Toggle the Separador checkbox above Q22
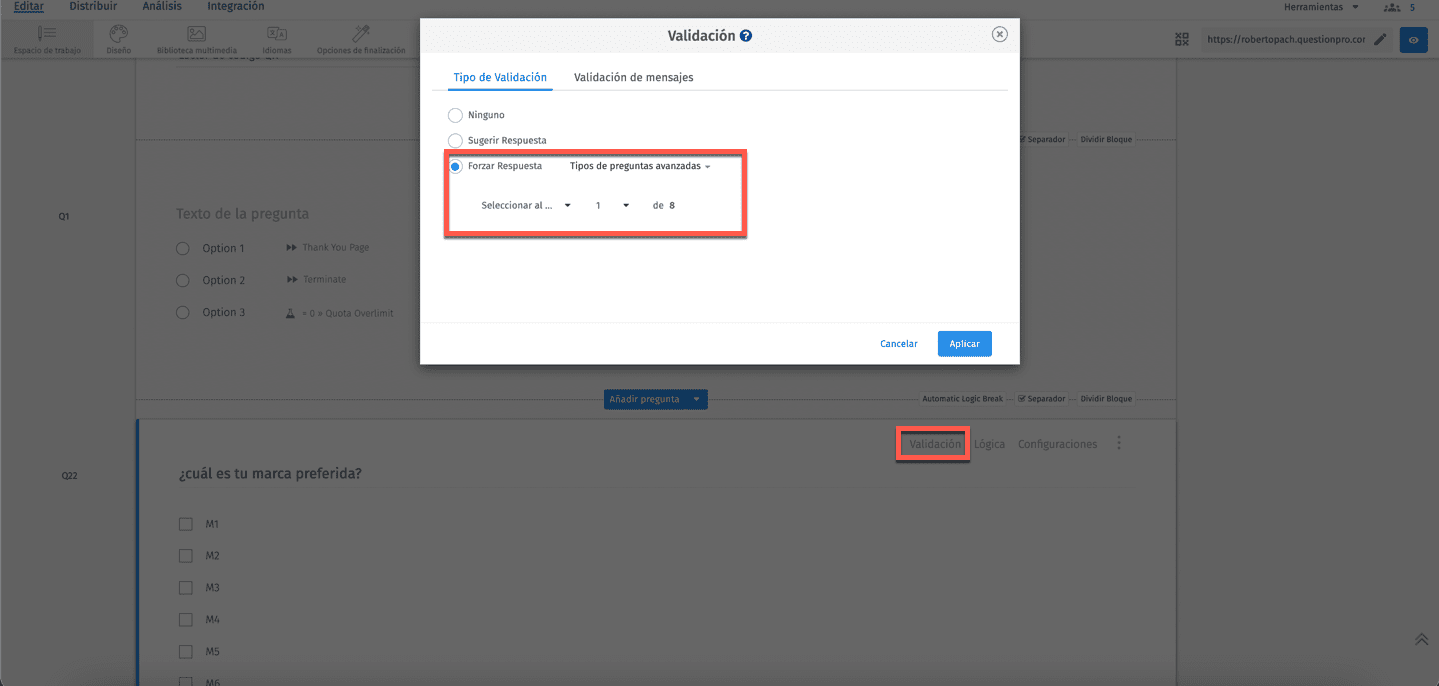The image size is (1439, 686). pyautogui.click(x=1021, y=399)
